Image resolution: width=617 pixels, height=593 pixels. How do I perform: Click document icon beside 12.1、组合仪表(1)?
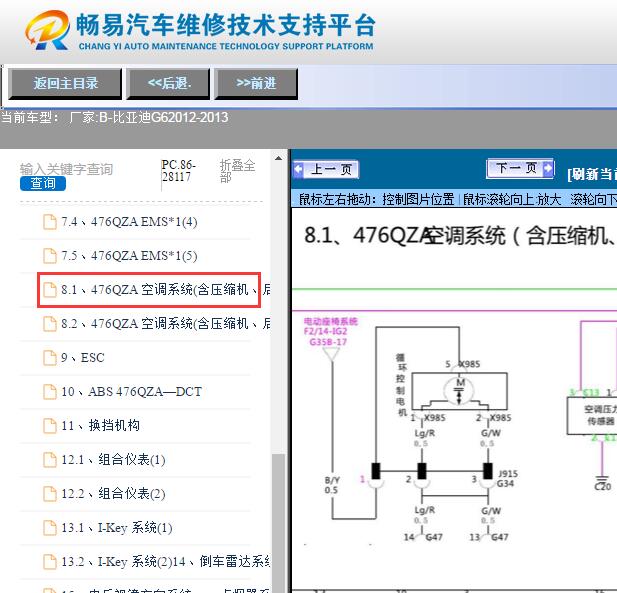[x=50, y=460]
